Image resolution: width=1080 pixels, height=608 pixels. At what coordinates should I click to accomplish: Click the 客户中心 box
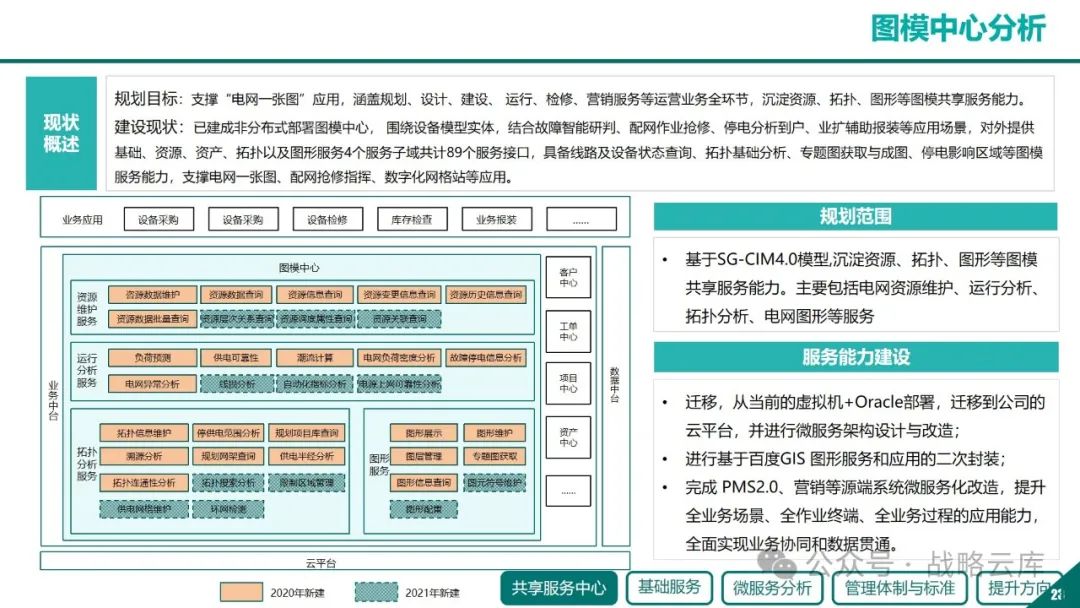pyautogui.click(x=568, y=277)
